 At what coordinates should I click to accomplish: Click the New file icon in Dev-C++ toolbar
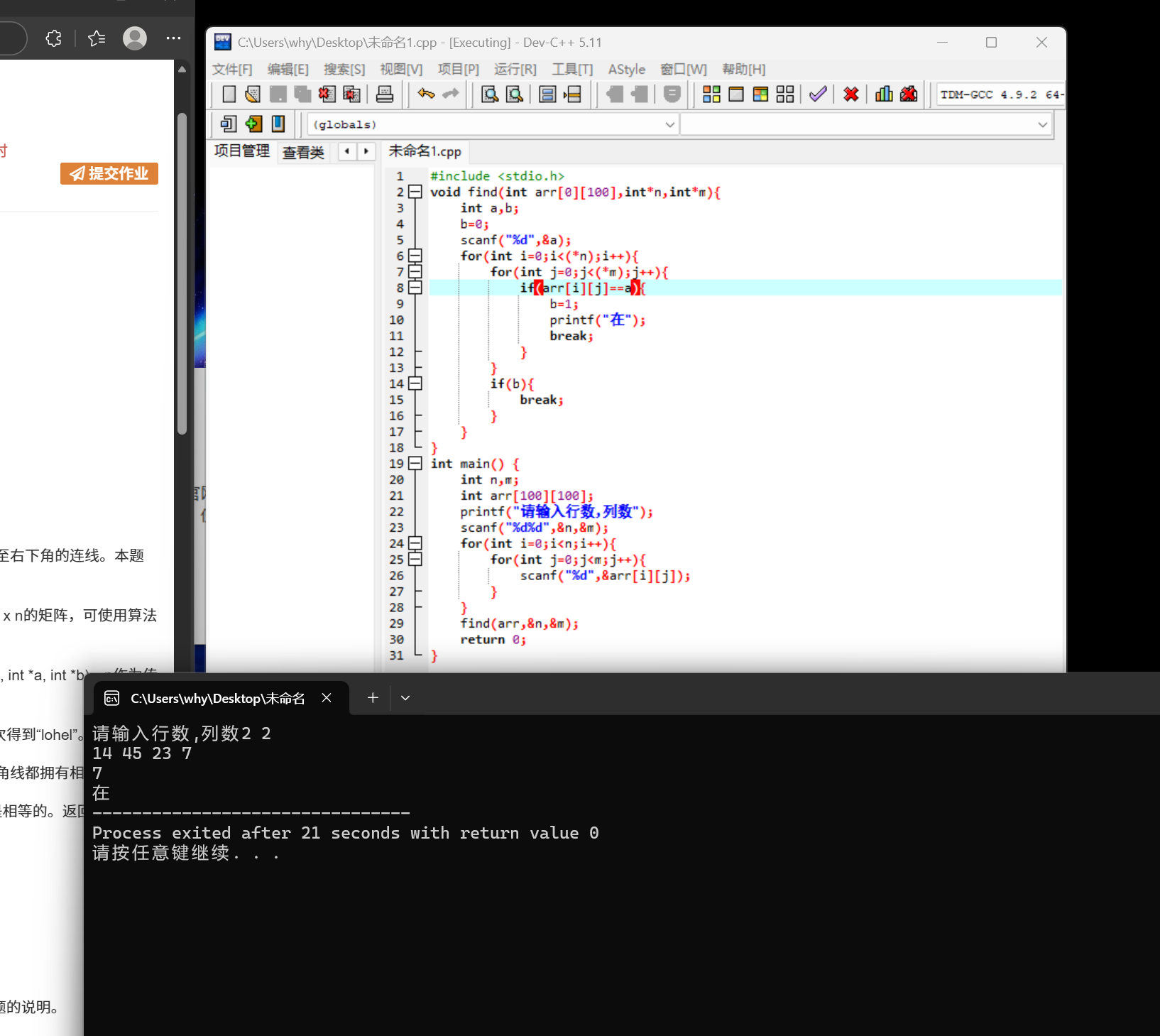click(x=229, y=94)
